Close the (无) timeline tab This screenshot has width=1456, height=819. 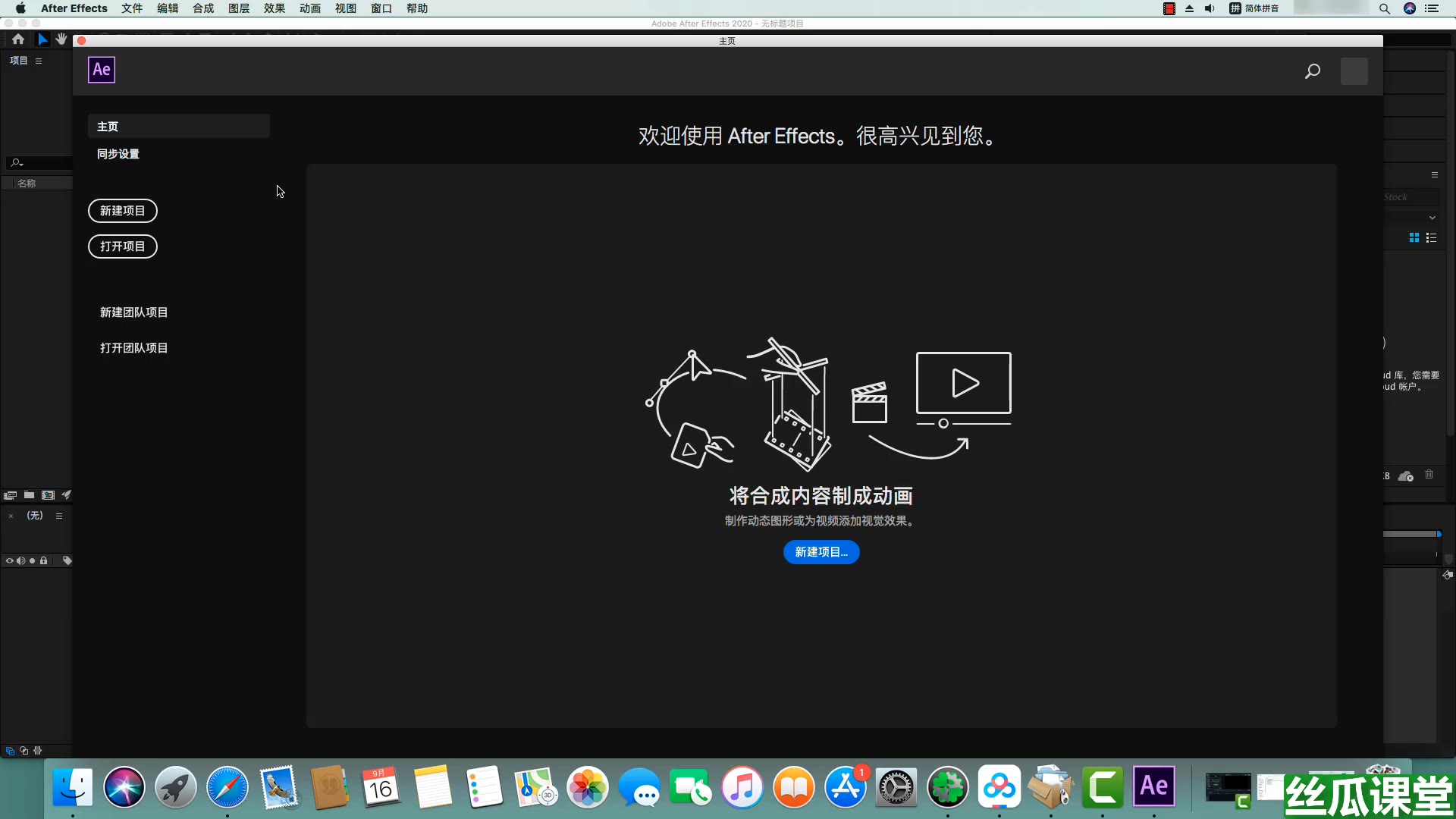[x=11, y=516]
